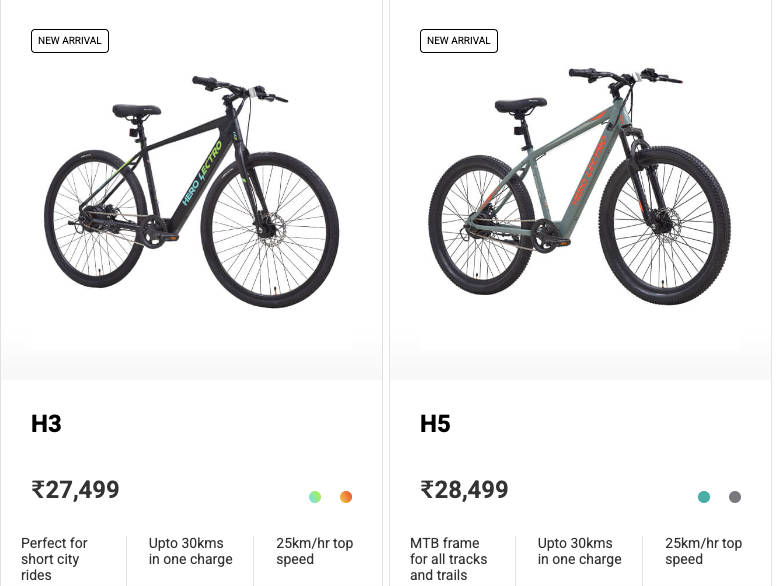Click the New Arrival badge on H5 card
Image resolution: width=777 pixels, height=586 pixels.
click(x=459, y=41)
